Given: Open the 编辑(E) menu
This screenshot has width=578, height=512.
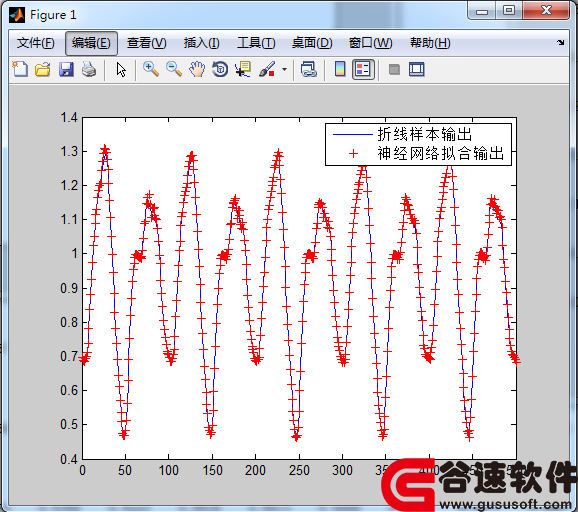Looking at the screenshot, I should 91,43.
